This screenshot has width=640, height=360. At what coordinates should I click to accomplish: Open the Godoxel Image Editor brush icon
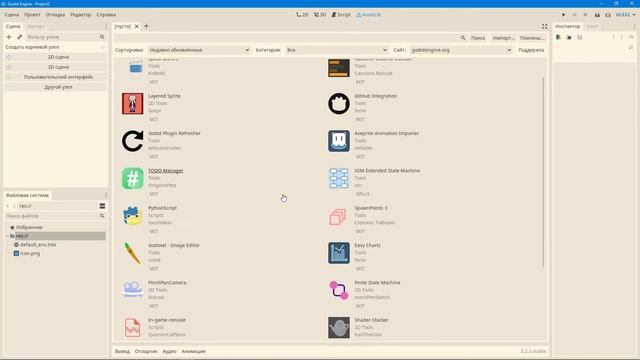(133, 253)
